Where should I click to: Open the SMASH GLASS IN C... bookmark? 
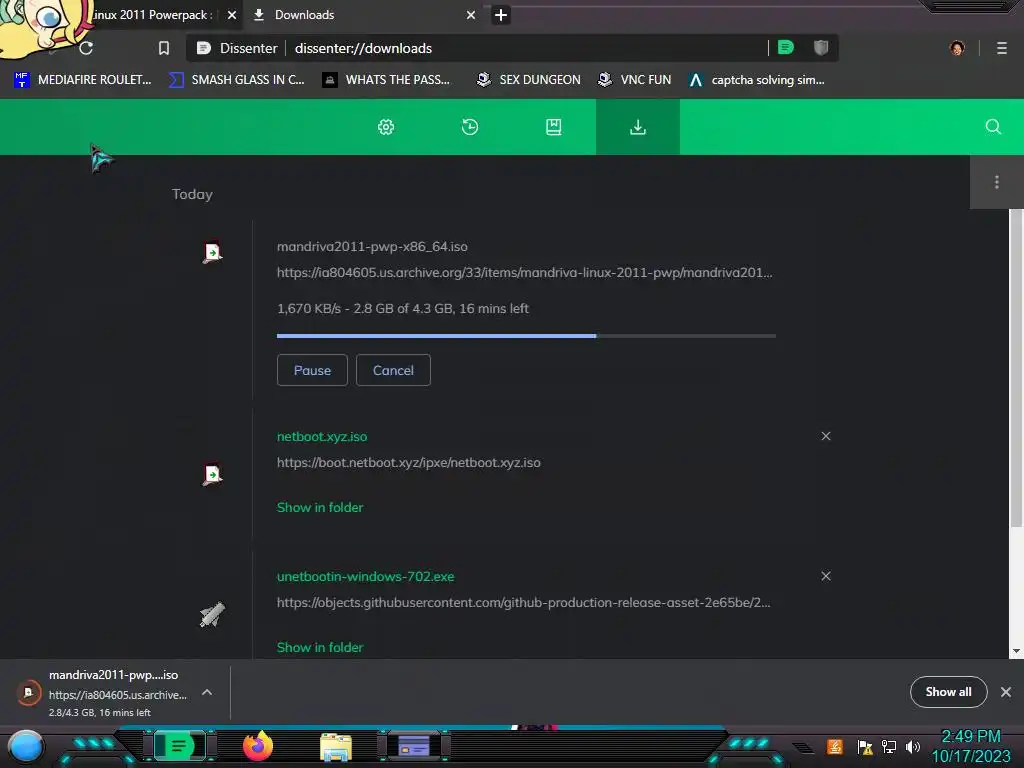[x=236, y=80]
